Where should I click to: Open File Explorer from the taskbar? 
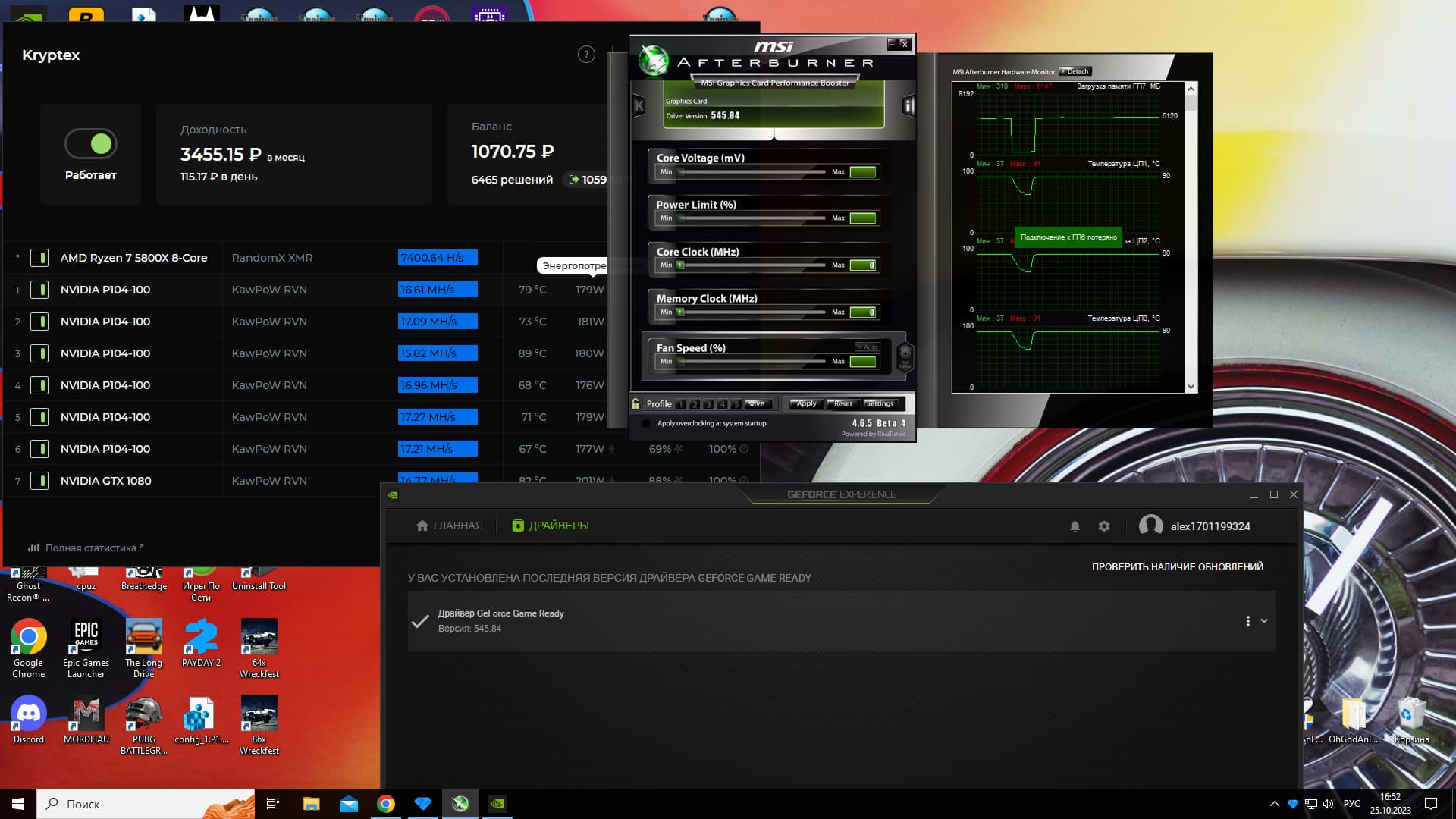[311, 804]
